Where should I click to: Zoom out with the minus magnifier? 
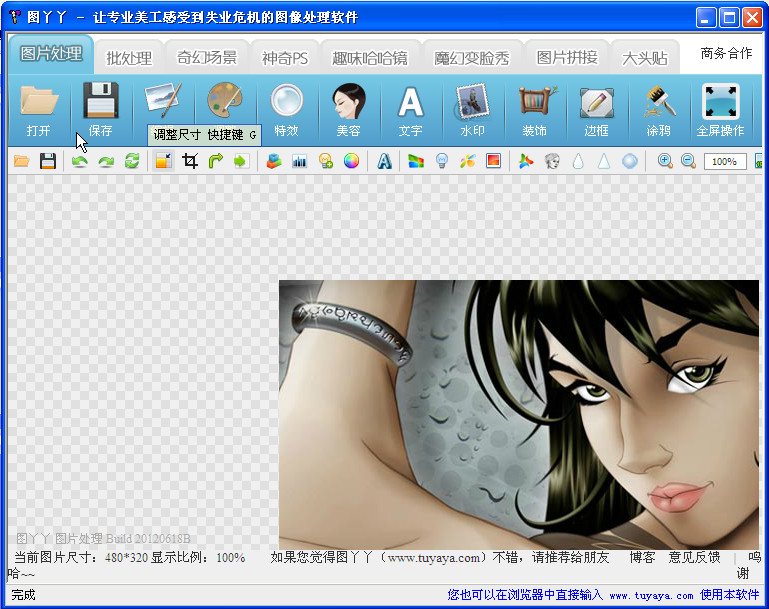click(688, 161)
